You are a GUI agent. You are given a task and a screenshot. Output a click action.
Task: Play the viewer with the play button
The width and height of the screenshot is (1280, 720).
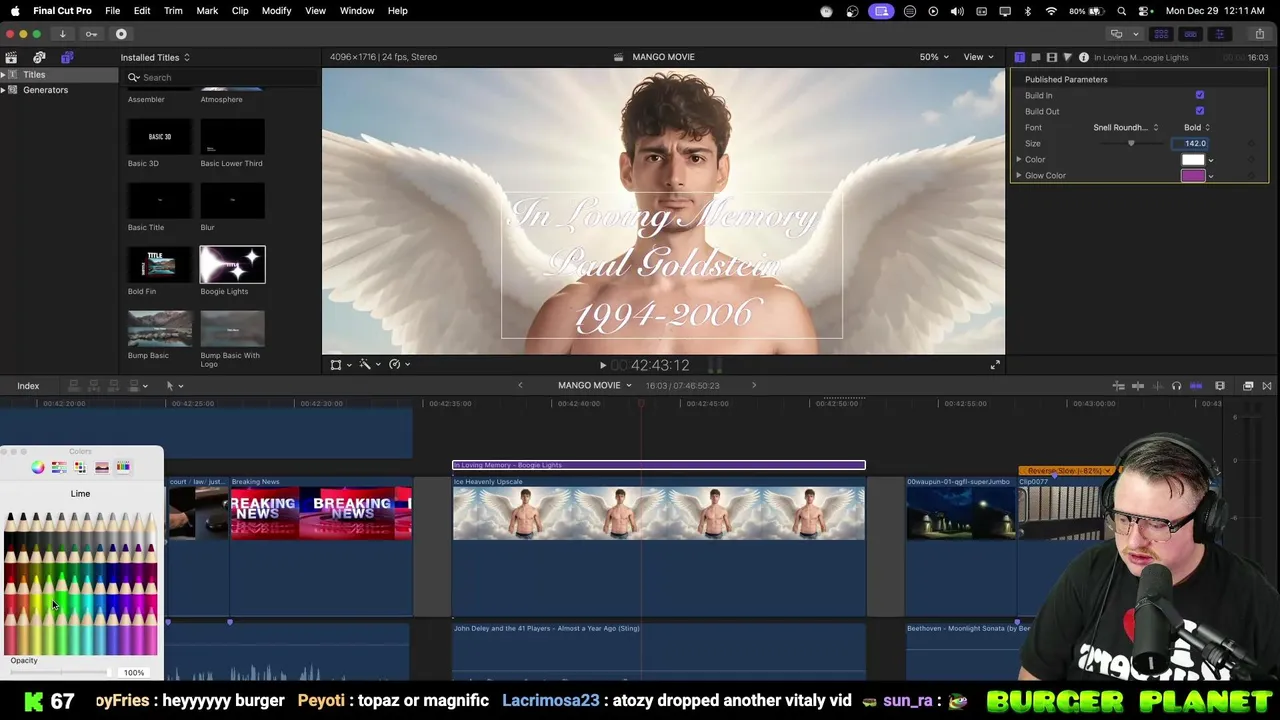tap(602, 366)
